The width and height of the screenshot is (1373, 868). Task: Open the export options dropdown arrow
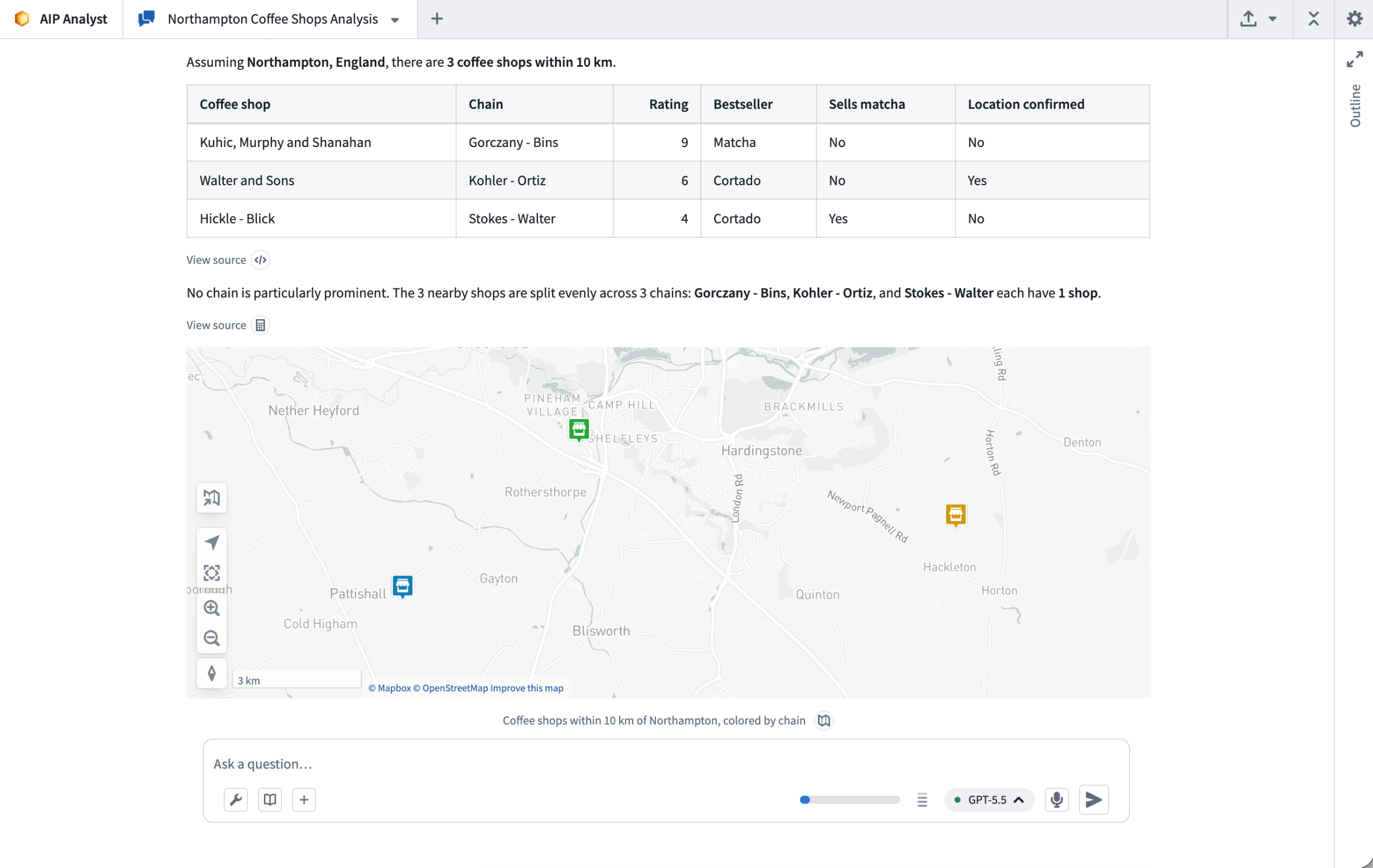point(1272,19)
